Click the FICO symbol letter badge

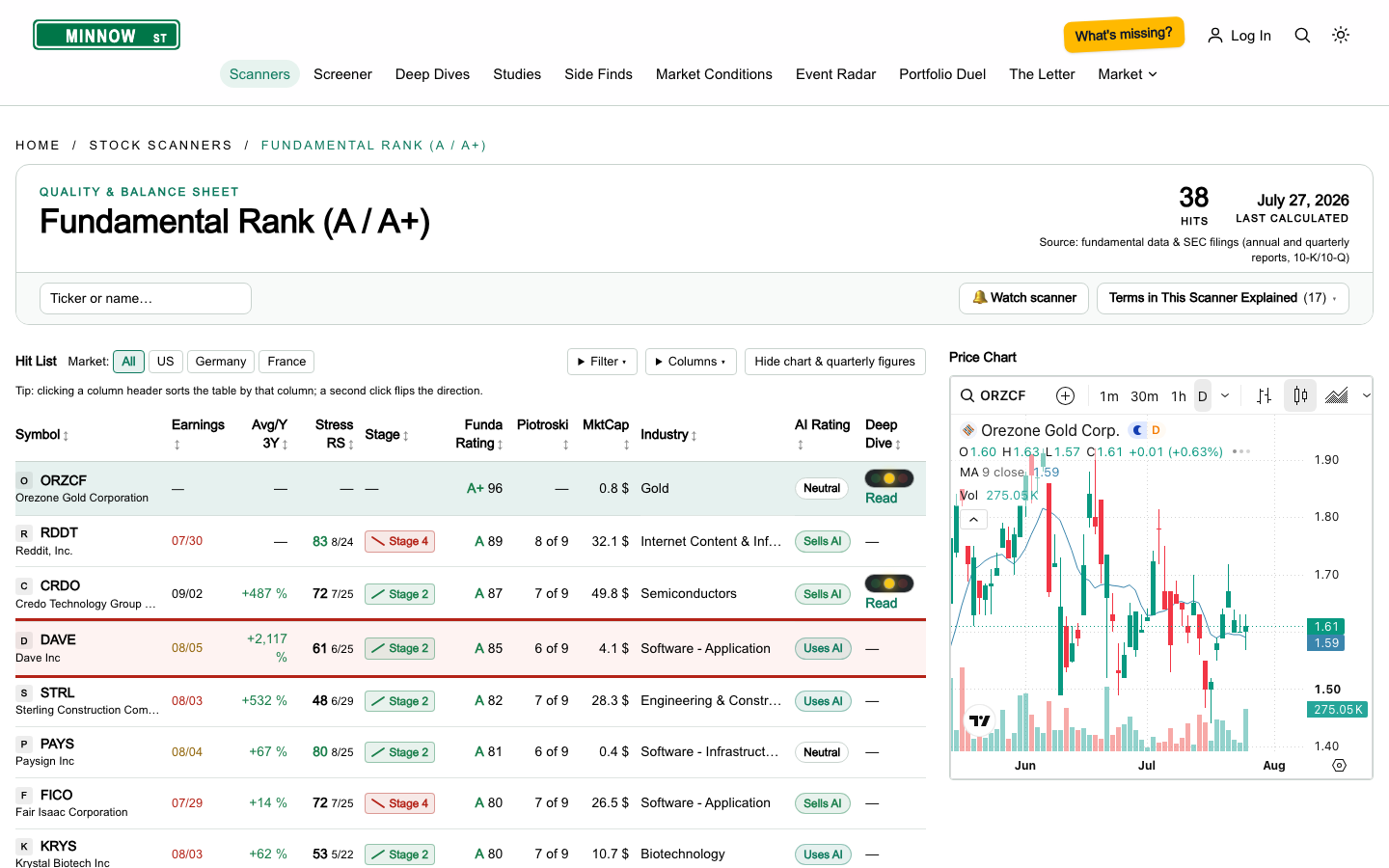tap(24, 796)
